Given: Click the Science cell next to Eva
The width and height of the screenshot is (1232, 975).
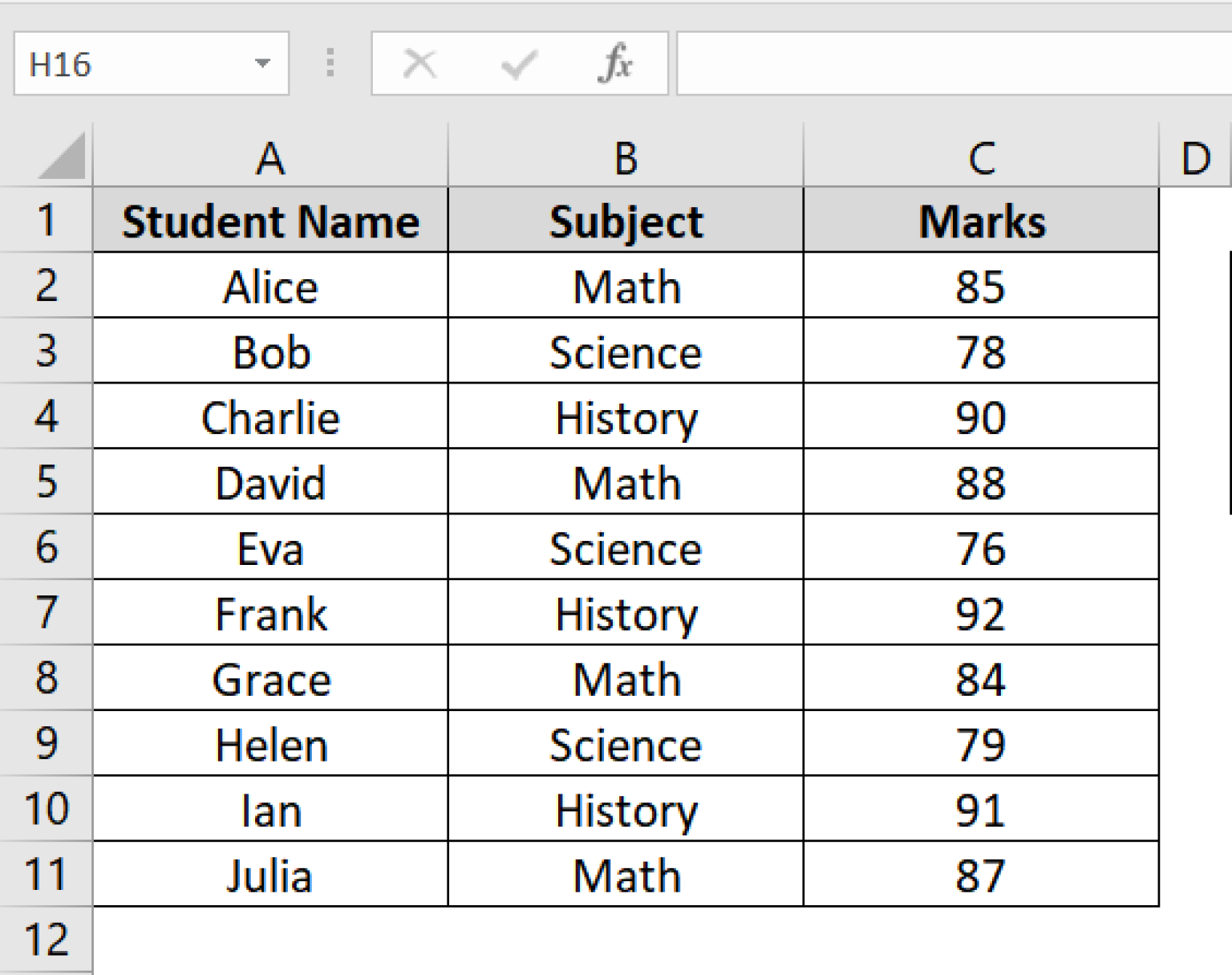Looking at the screenshot, I should tap(625, 548).
